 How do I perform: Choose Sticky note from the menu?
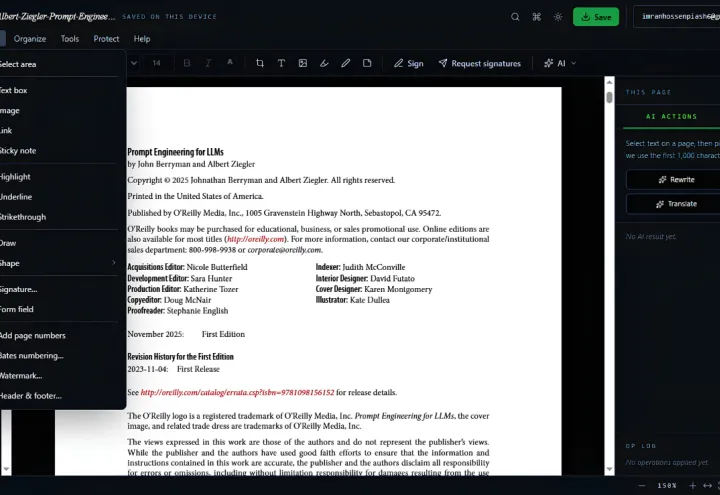tap(61, 151)
